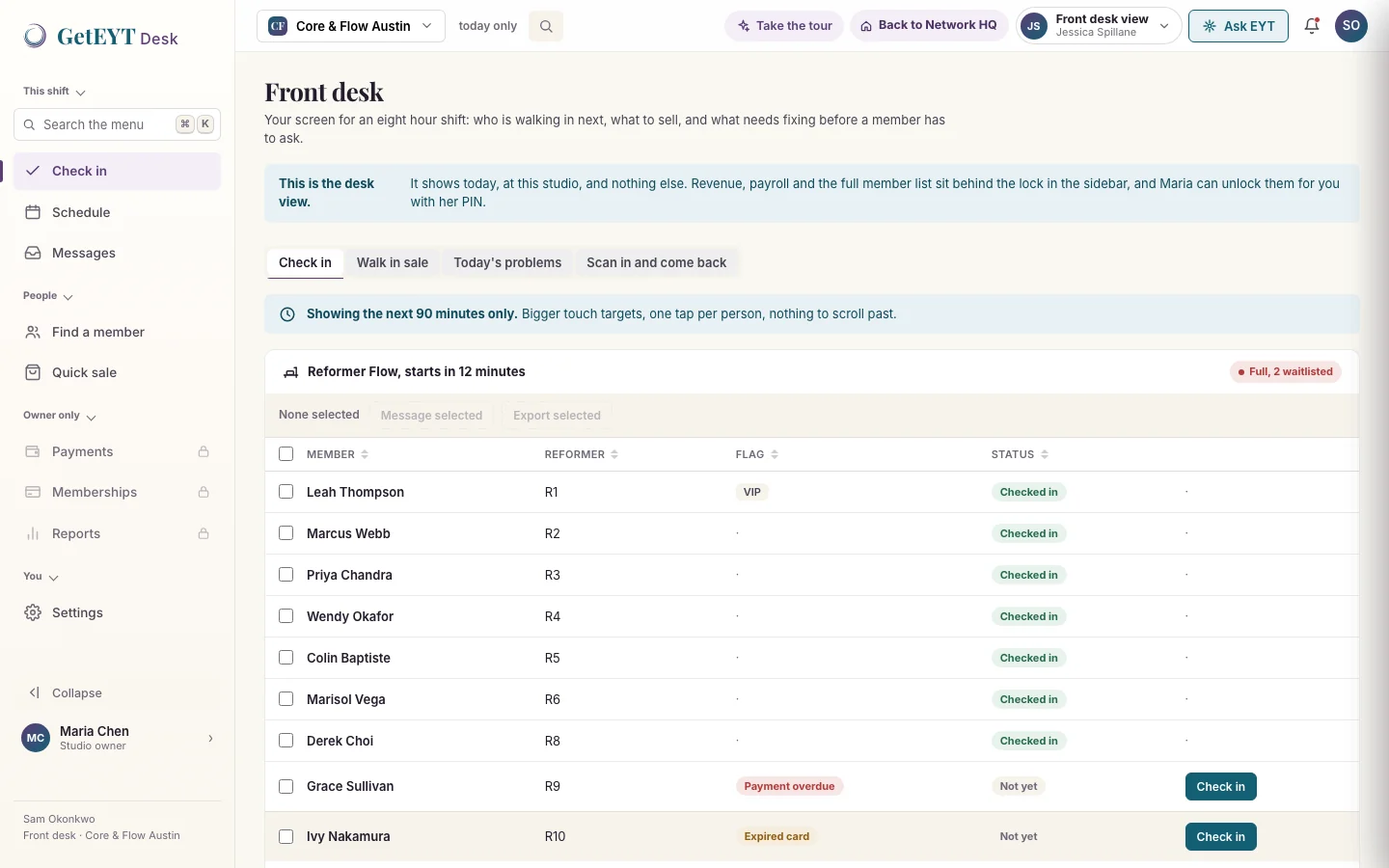Switch to Walk in sale tab
The image size is (1389, 868).
point(393,262)
